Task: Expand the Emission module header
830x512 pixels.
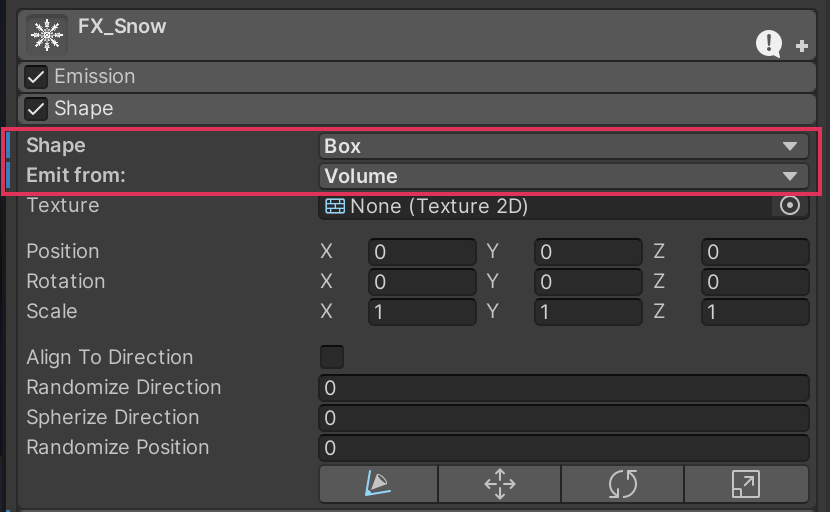Action: 400,77
